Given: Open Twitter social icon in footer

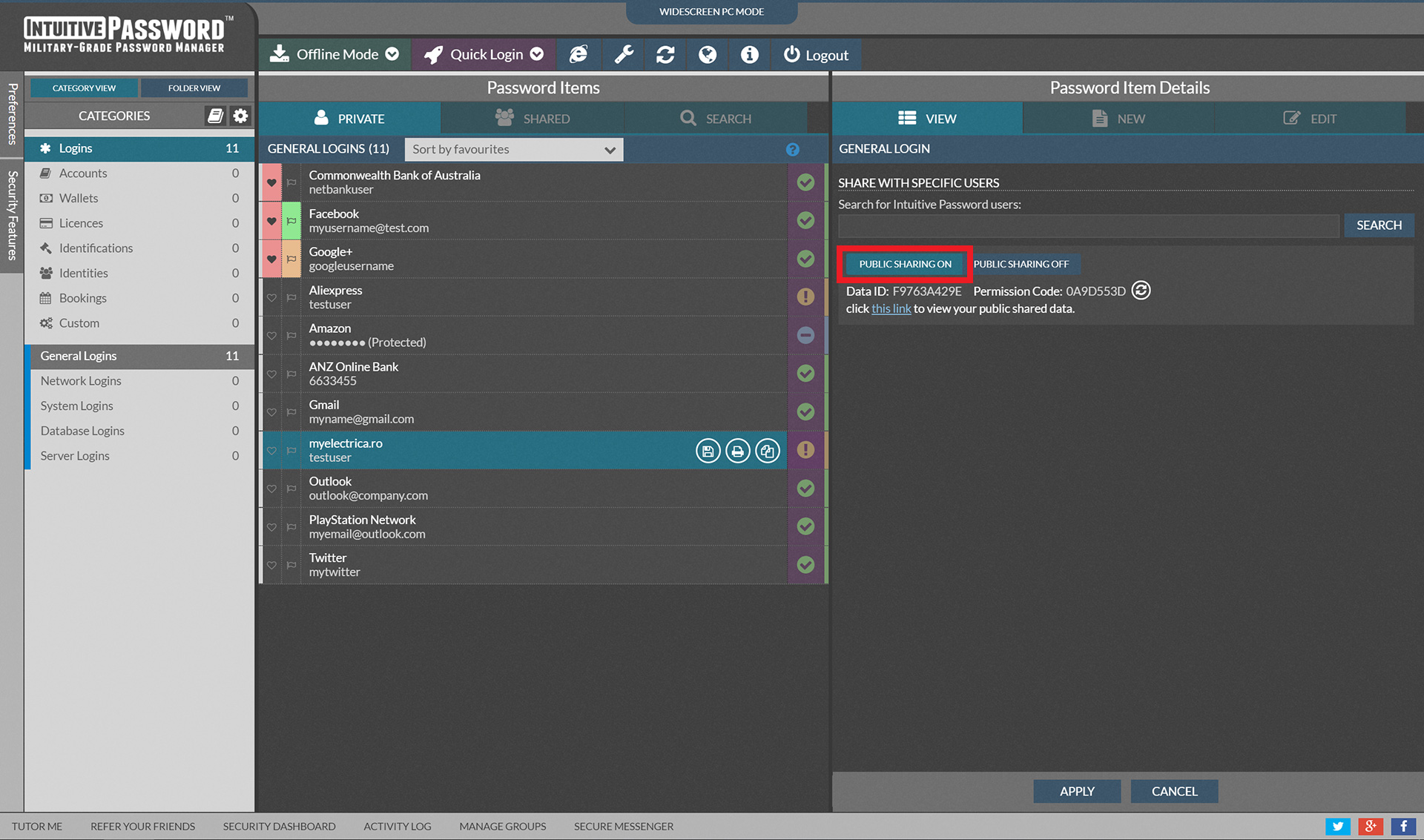Looking at the screenshot, I should point(1337,827).
